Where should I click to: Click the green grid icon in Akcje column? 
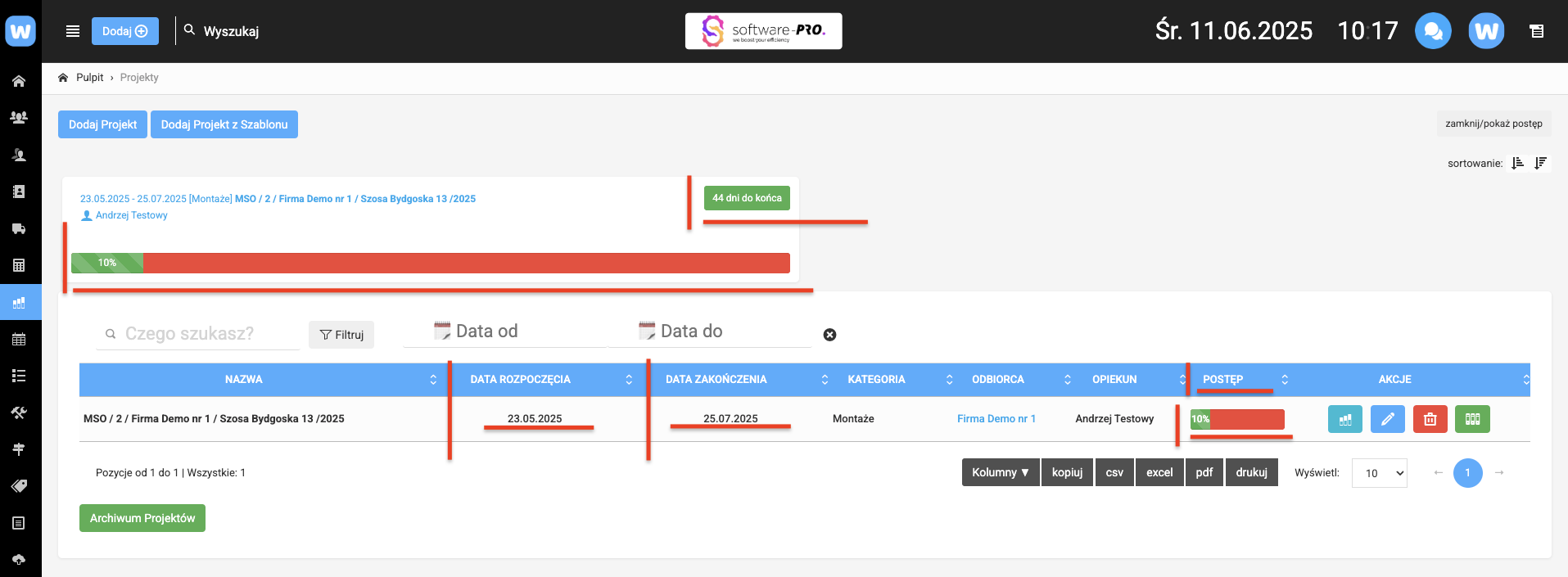tap(1472, 419)
